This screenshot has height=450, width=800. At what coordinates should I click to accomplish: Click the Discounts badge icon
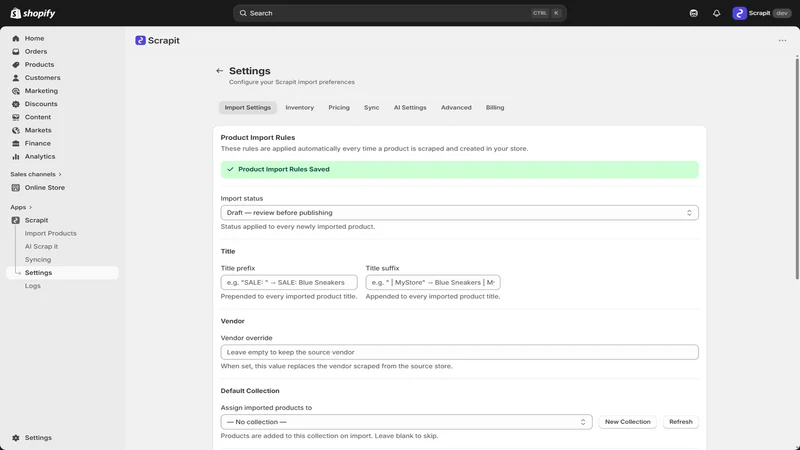pyautogui.click(x=16, y=104)
